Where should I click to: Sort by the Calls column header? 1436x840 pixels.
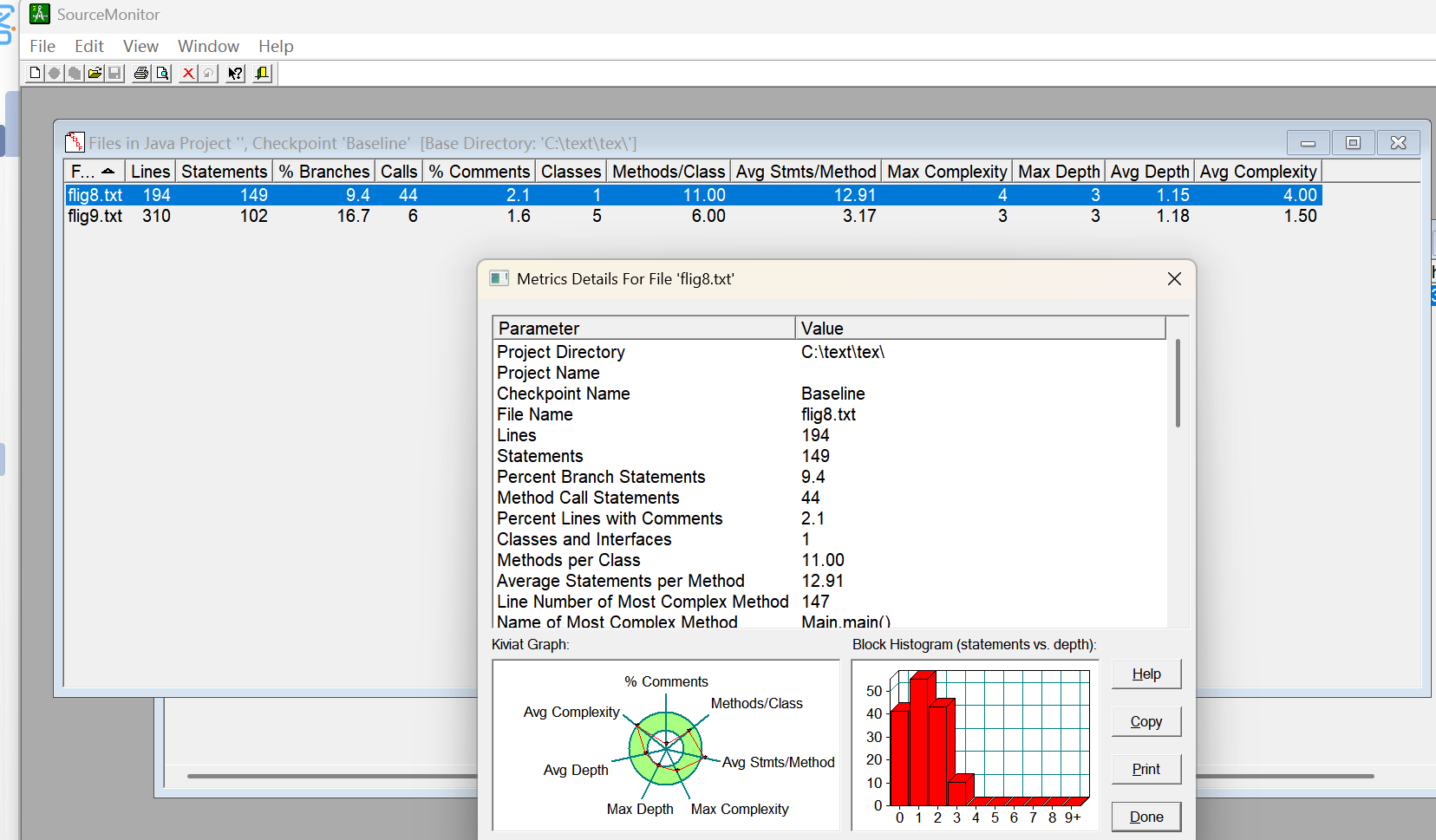399,172
